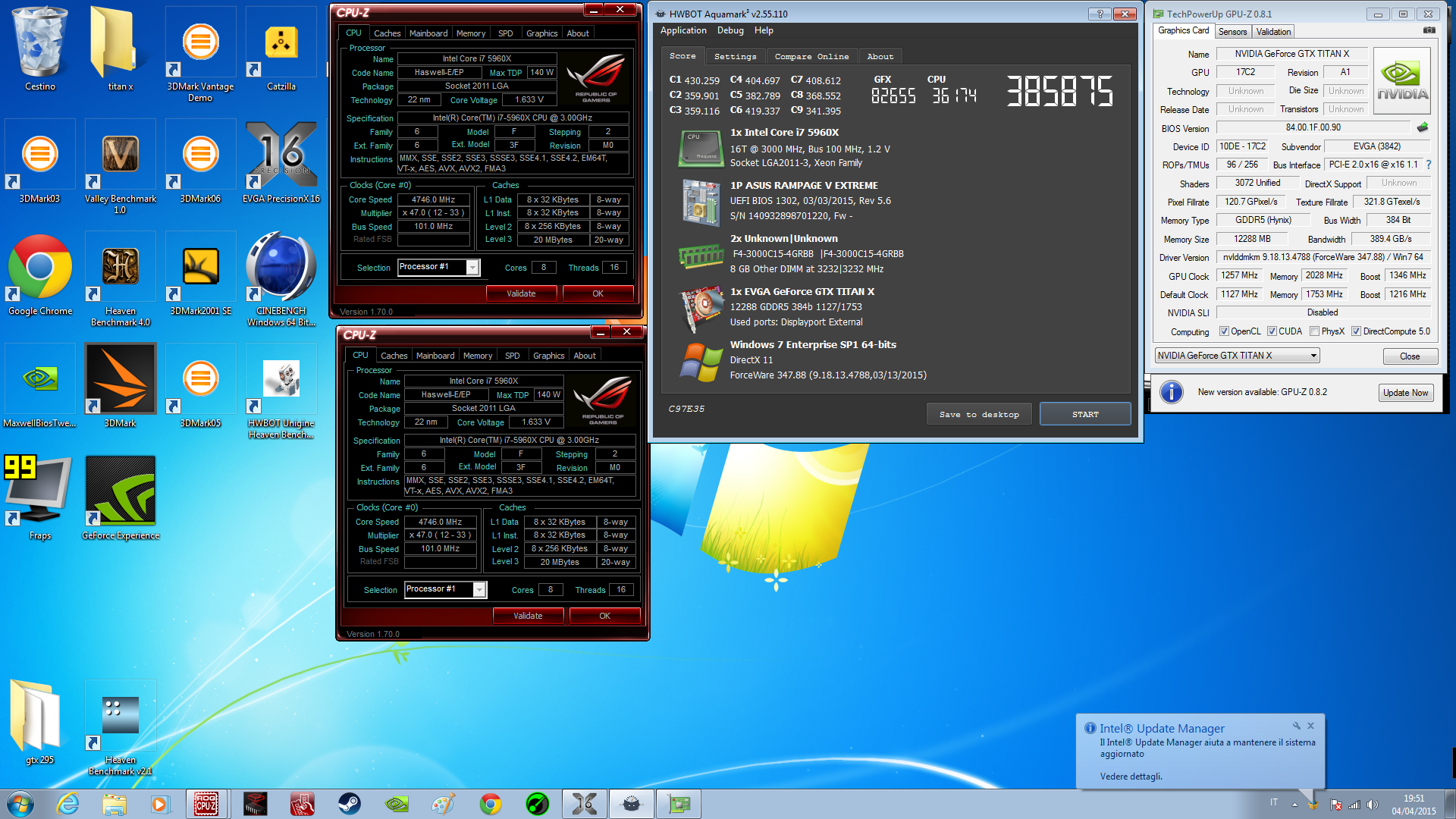
Task: Toggle the OpenCL checkbox in GPU-Z
Action: coord(1224,331)
